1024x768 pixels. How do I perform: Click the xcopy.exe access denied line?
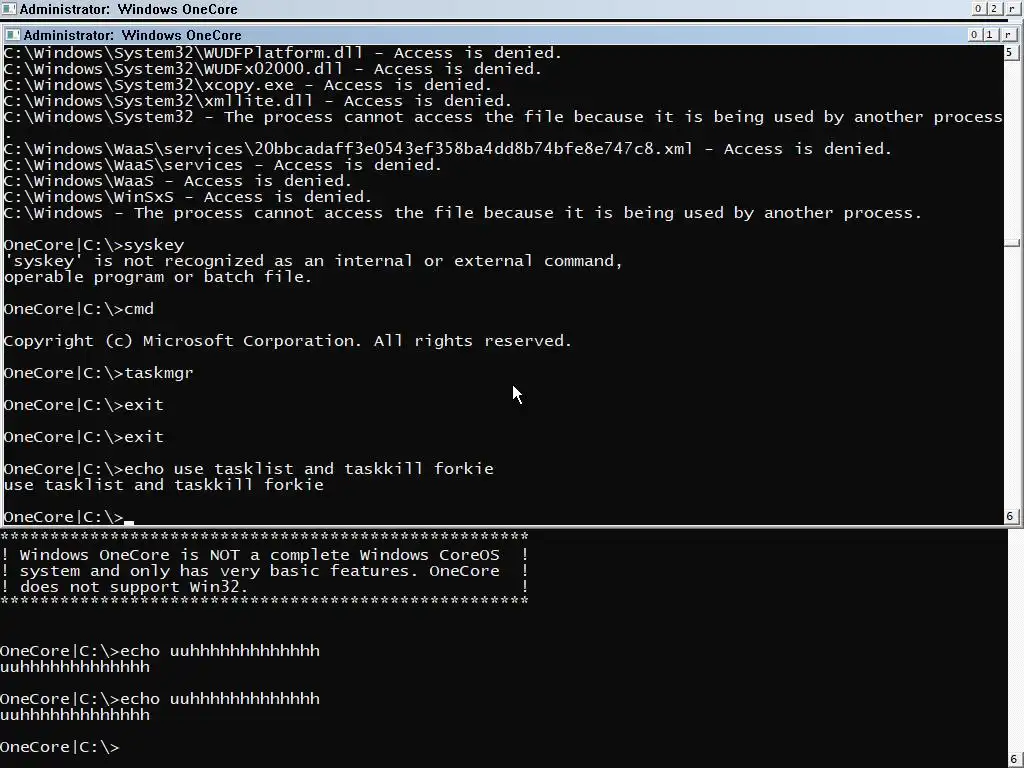[x=248, y=85]
